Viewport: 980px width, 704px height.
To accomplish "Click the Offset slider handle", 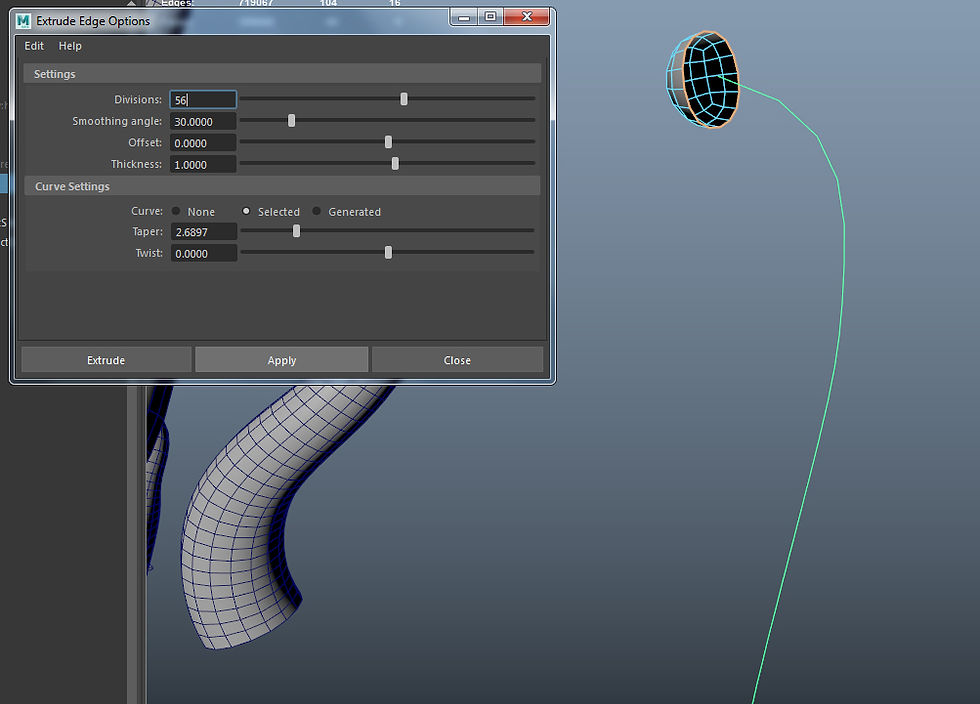I will point(388,142).
